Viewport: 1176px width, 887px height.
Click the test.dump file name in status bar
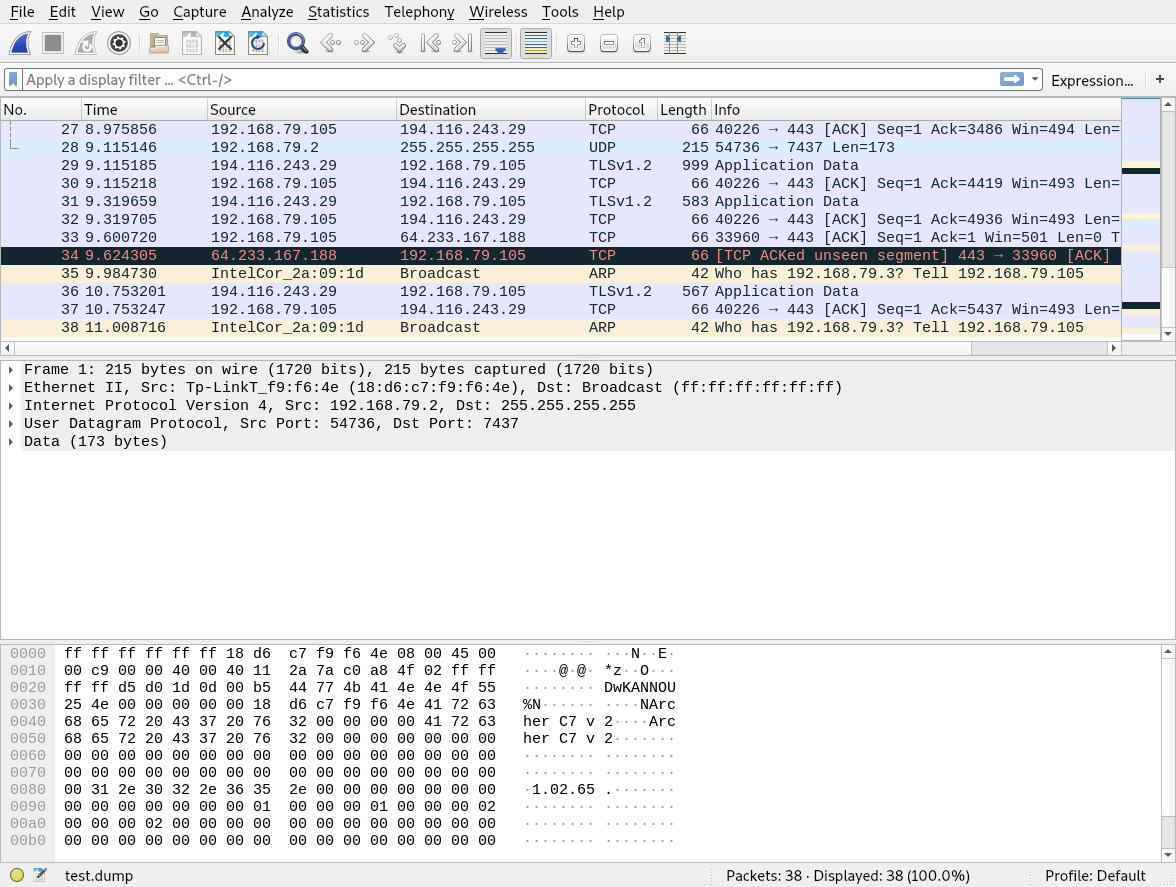(x=98, y=876)
